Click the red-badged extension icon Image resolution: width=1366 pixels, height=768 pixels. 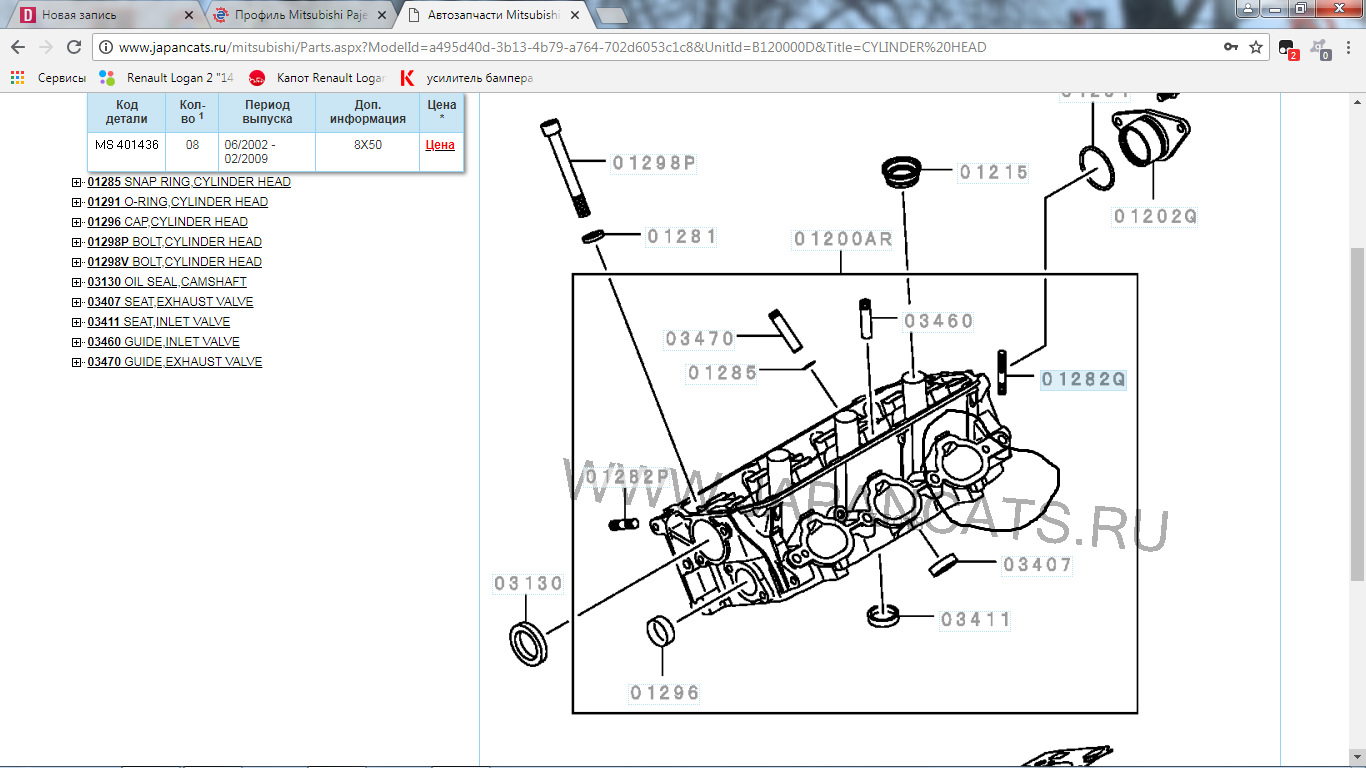(1288, 48)
